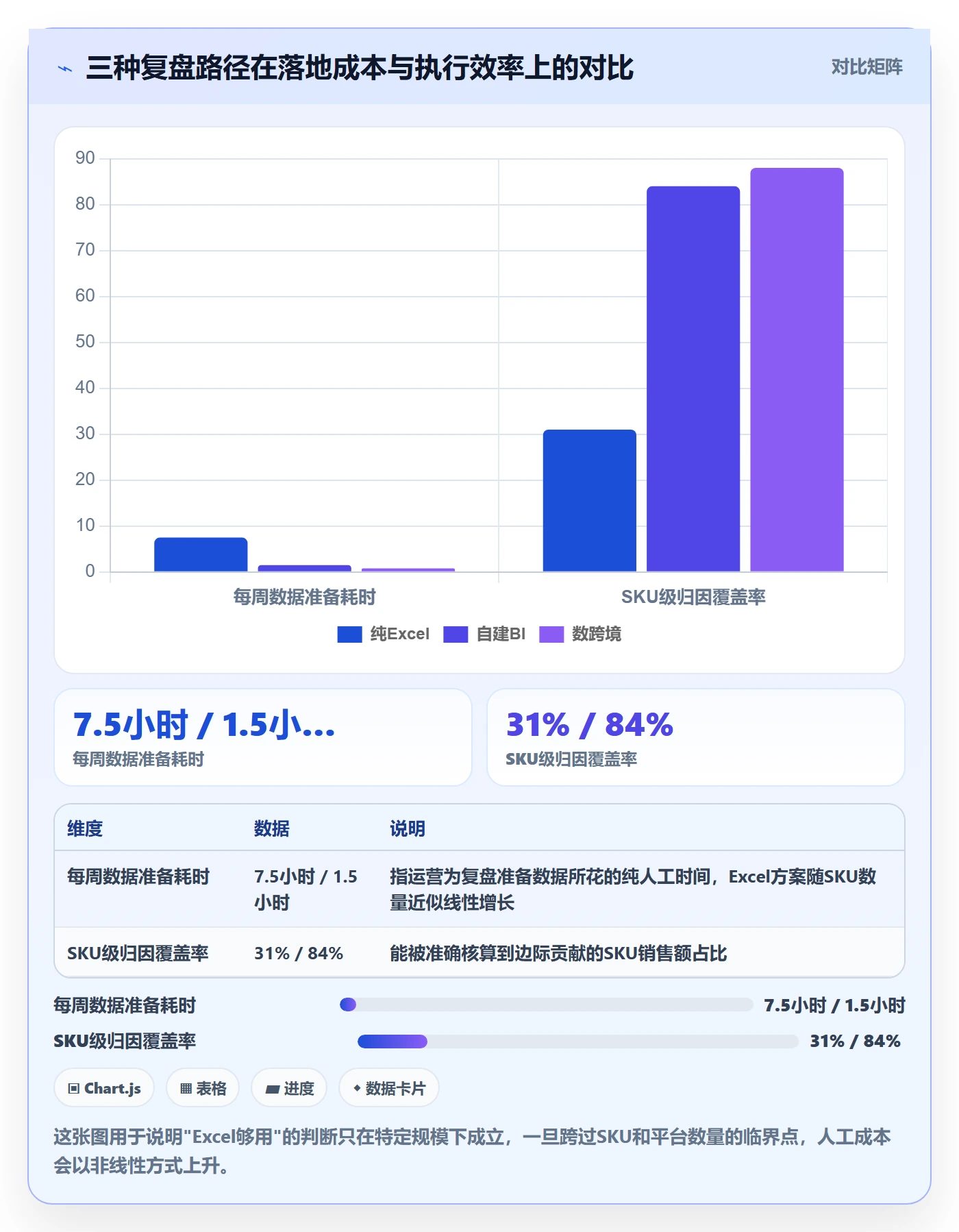Click the 进度 chip

point(289,1088)
